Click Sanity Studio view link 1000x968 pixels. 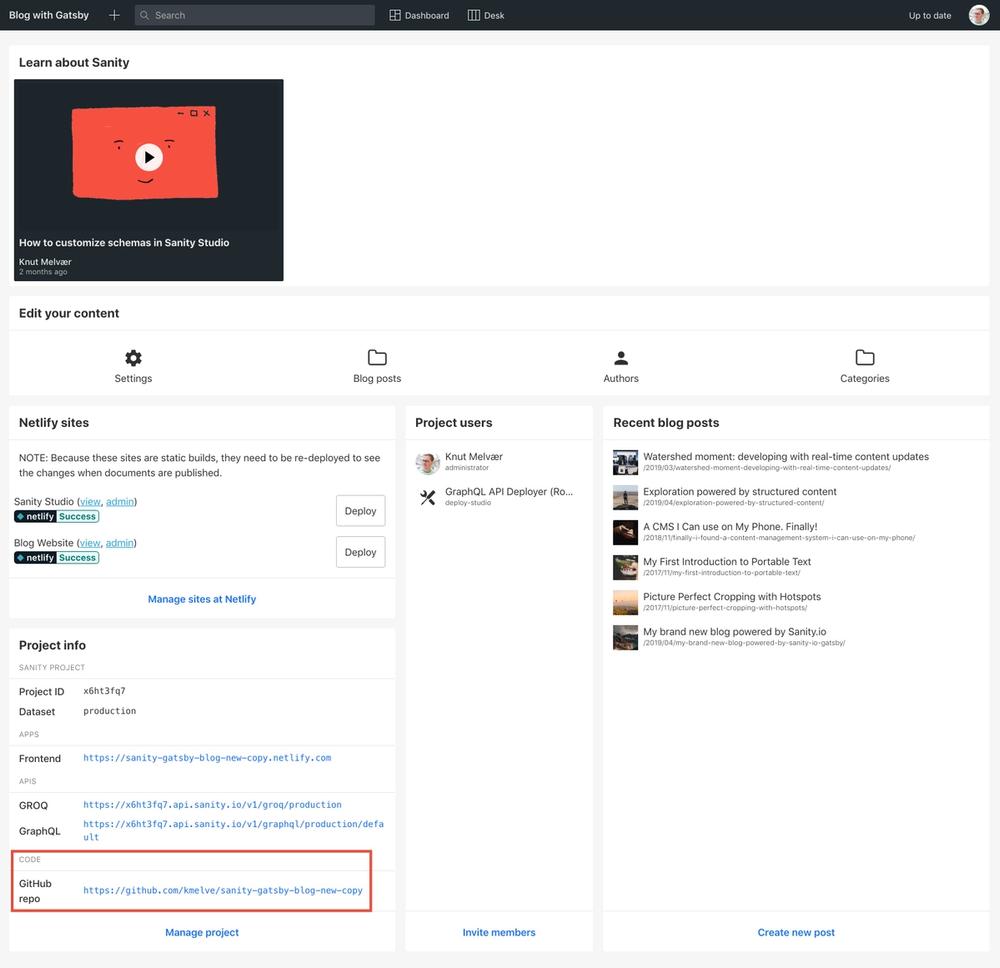[x=90, y=502]
